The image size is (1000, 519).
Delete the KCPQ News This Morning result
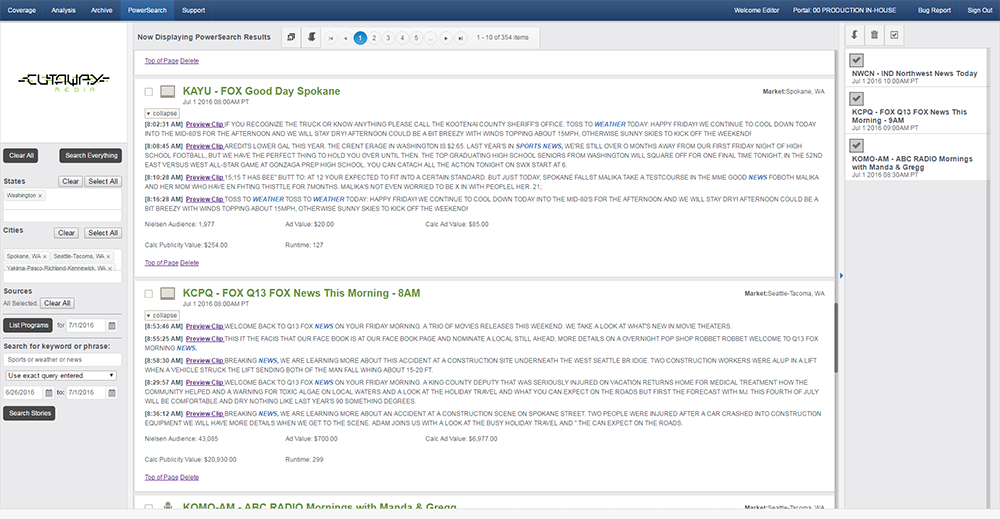pyautogui.click(x=189, y=477)
